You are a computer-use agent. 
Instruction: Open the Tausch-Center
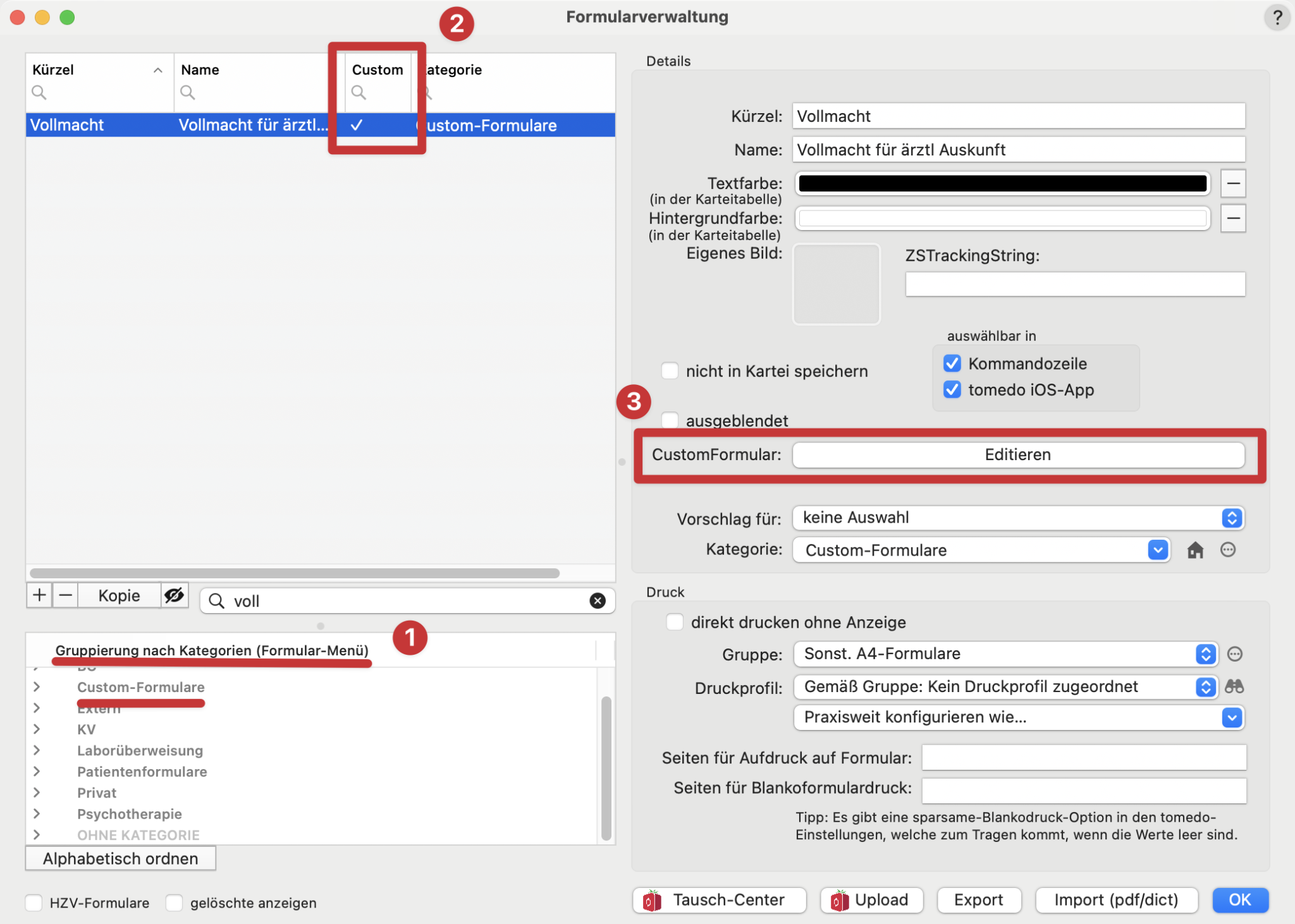pyautogui.click(x=719, y=900)
